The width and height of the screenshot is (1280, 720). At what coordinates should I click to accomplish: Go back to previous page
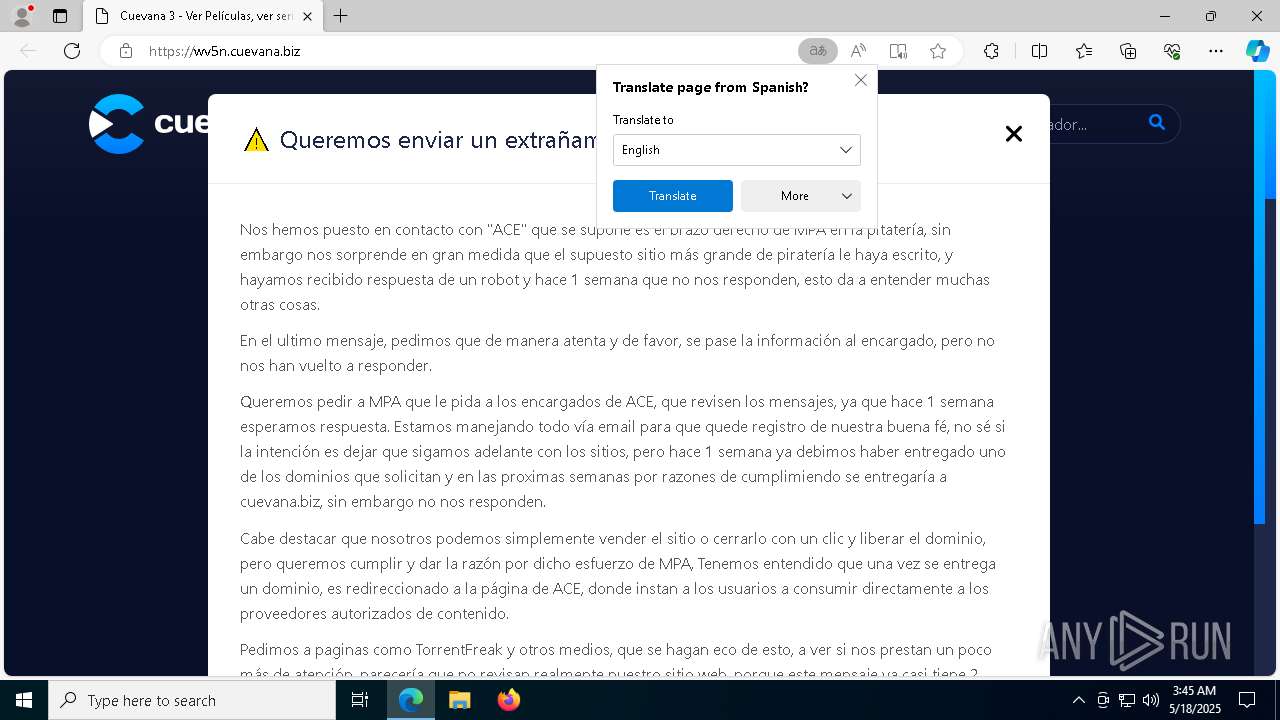[x=28, y=51]
